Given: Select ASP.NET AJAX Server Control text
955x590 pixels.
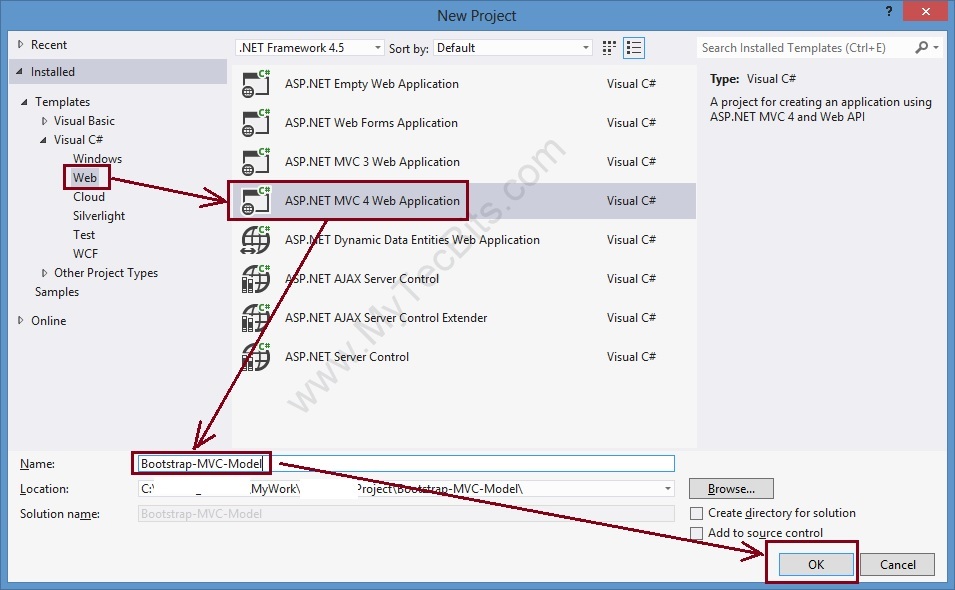Looking at the screenshot, I should tap(362, 278).
